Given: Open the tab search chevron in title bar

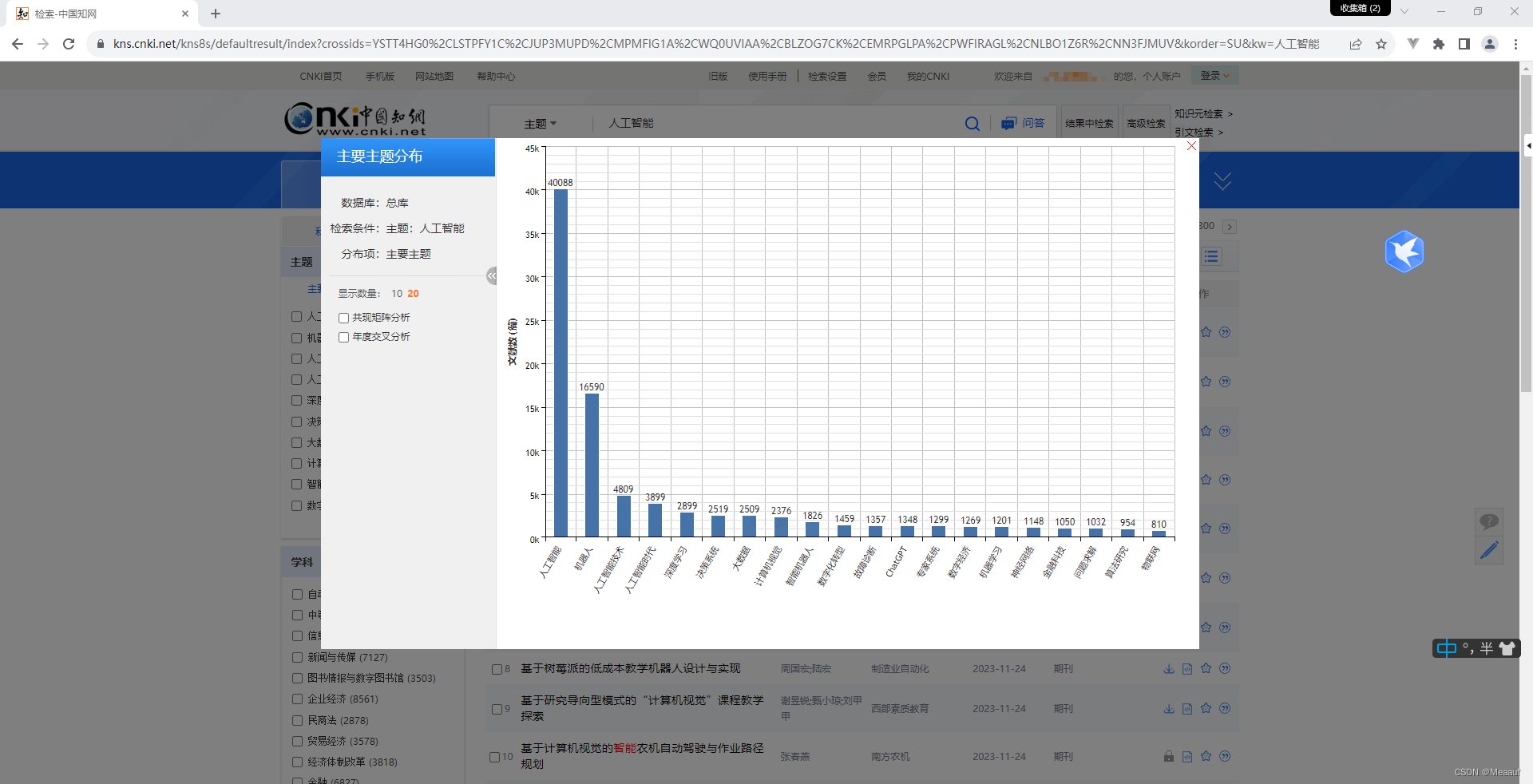Looking at the screenshot, I should (1404, 11).
